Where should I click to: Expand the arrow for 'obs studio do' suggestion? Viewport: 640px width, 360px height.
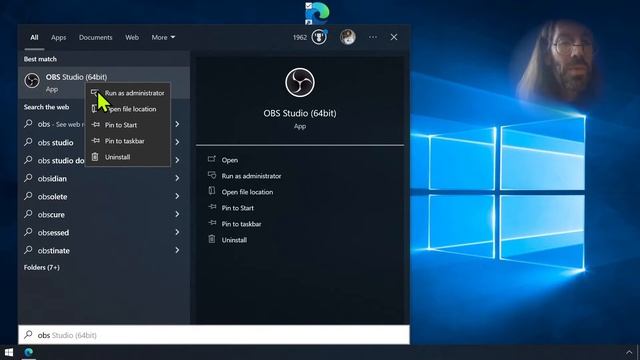[177, 160]
